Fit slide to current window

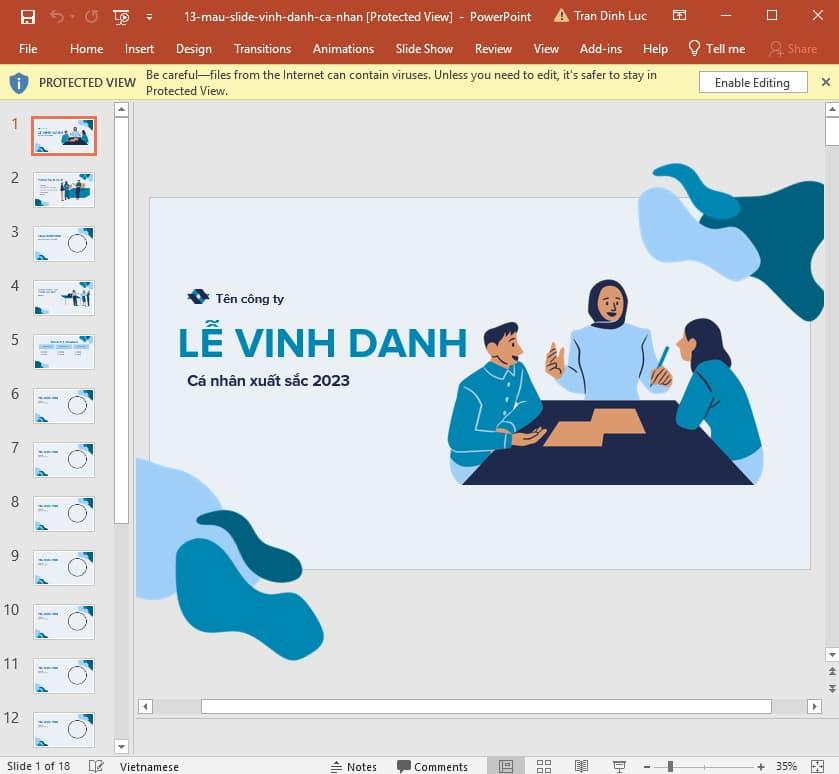(816, 765)
